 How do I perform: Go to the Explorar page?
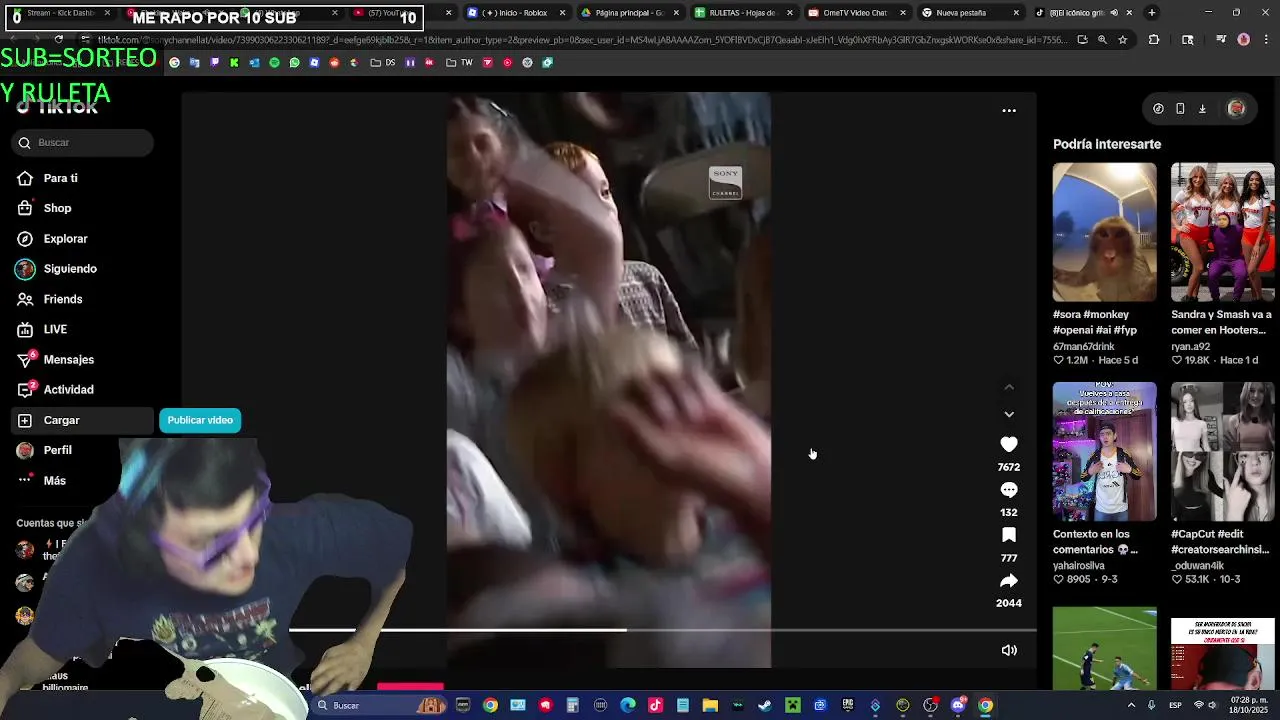[65, 239]
